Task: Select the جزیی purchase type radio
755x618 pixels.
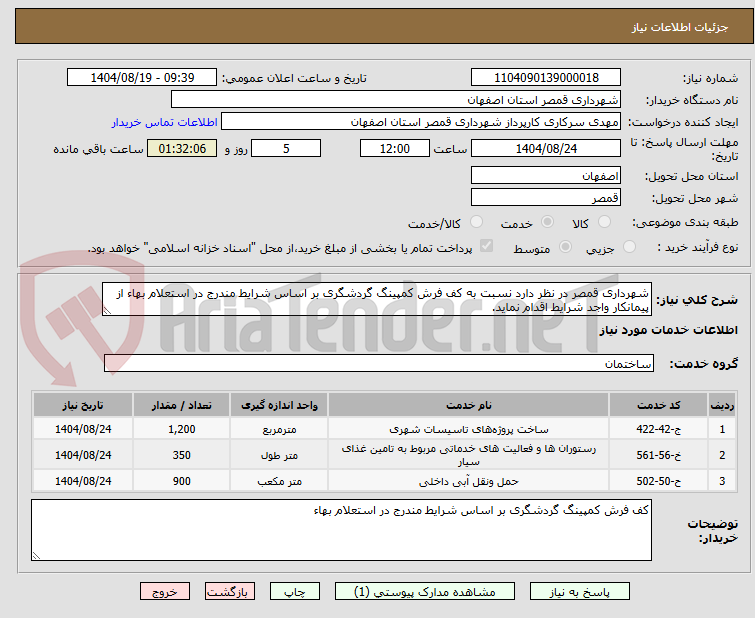Action: tap(629, 247)
